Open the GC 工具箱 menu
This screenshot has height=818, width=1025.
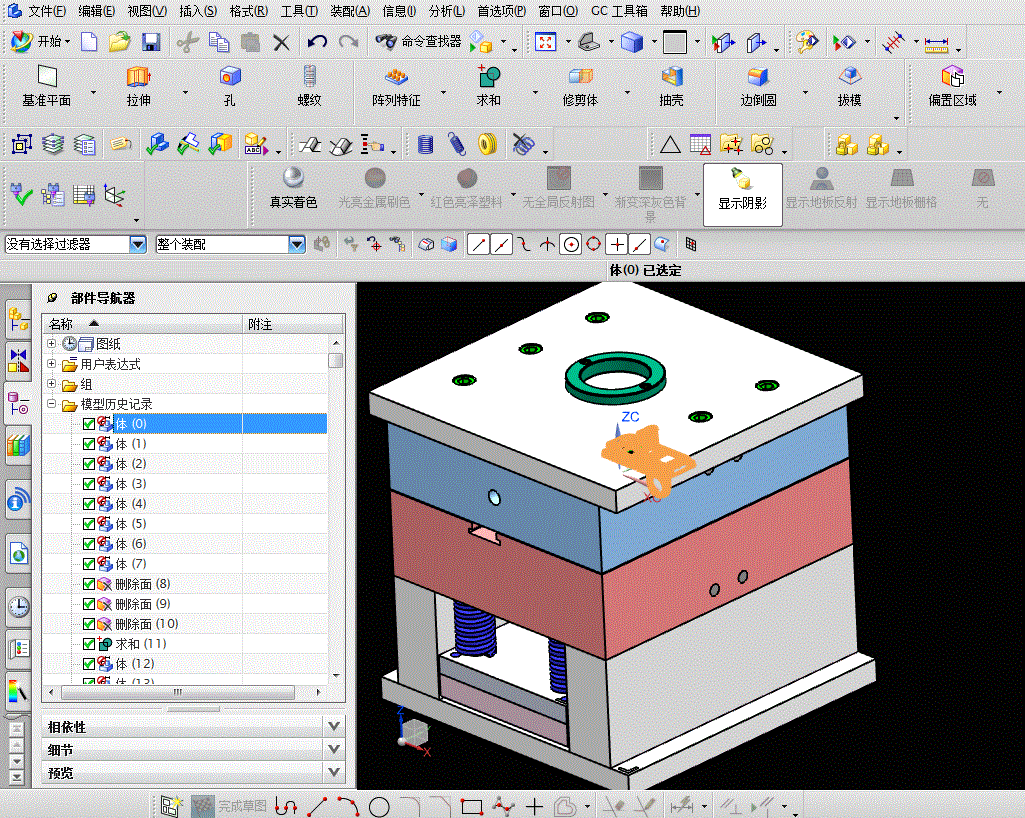tap(619, 11)
